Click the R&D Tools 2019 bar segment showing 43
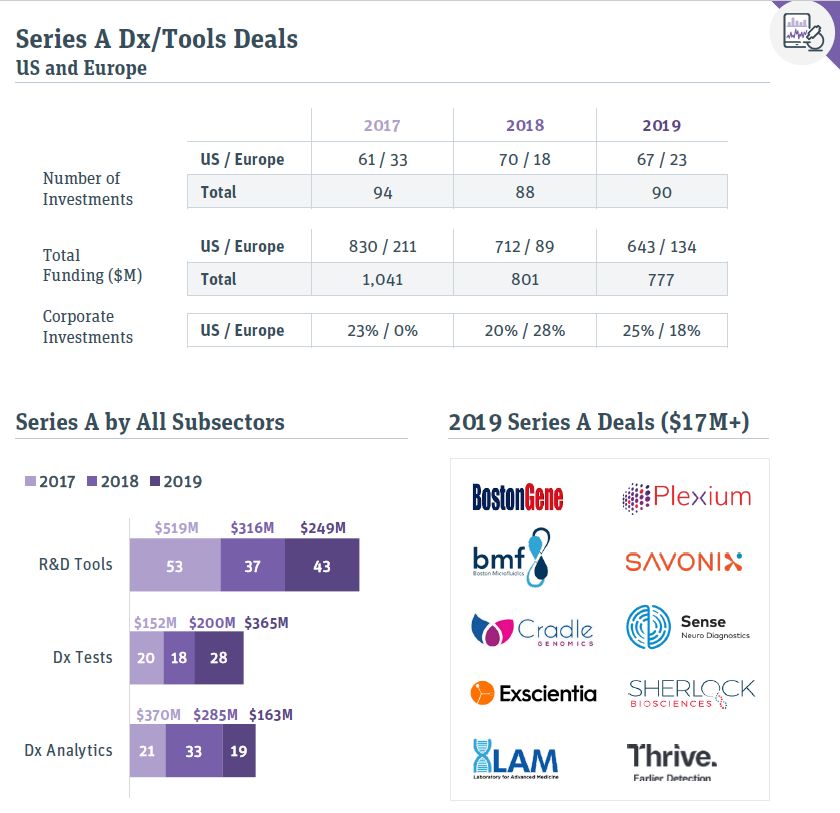Image resolution: width=840 pixels, height=813 pixels. [x=322, y=565]
